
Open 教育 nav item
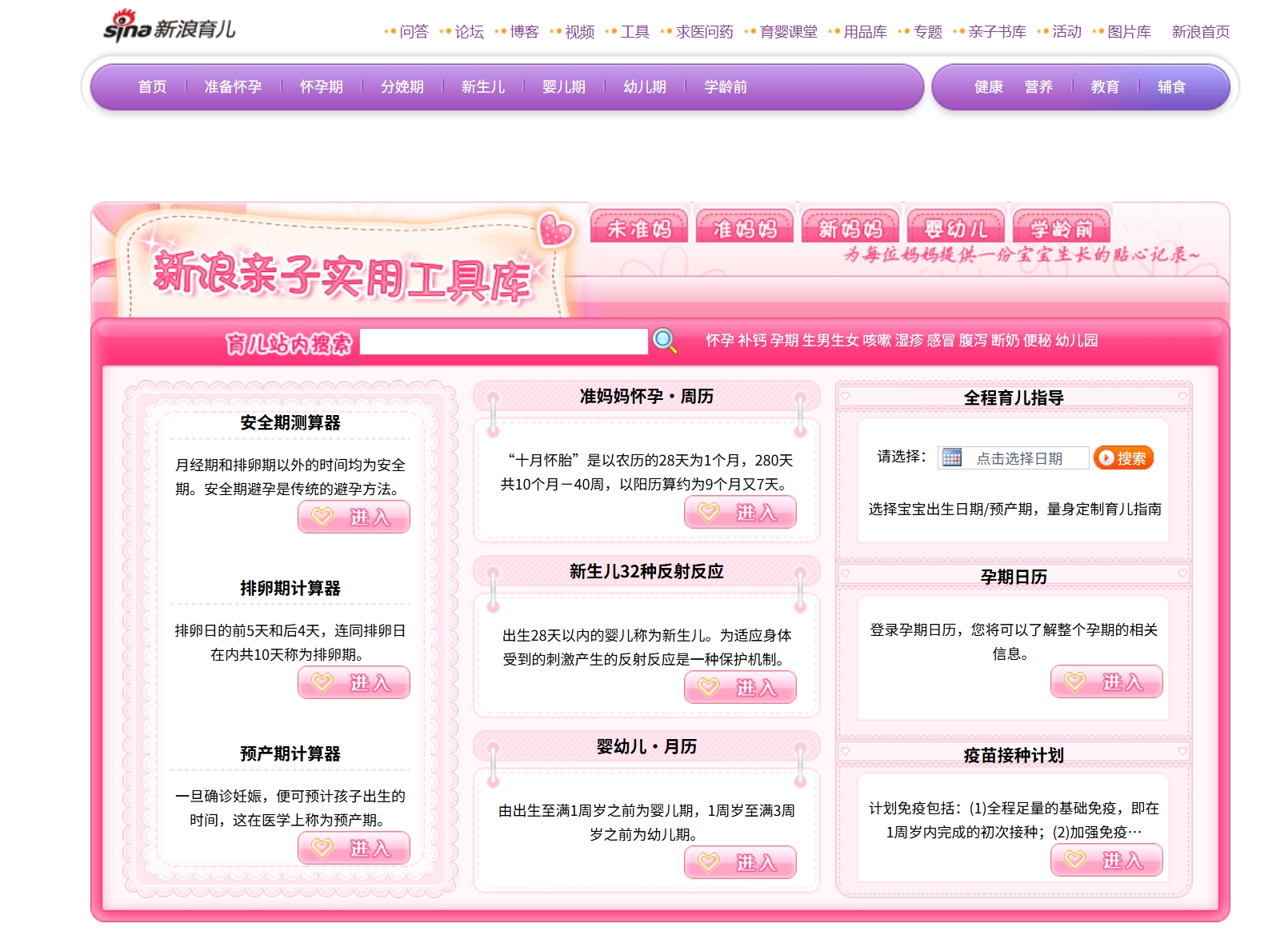(1105, 86)
